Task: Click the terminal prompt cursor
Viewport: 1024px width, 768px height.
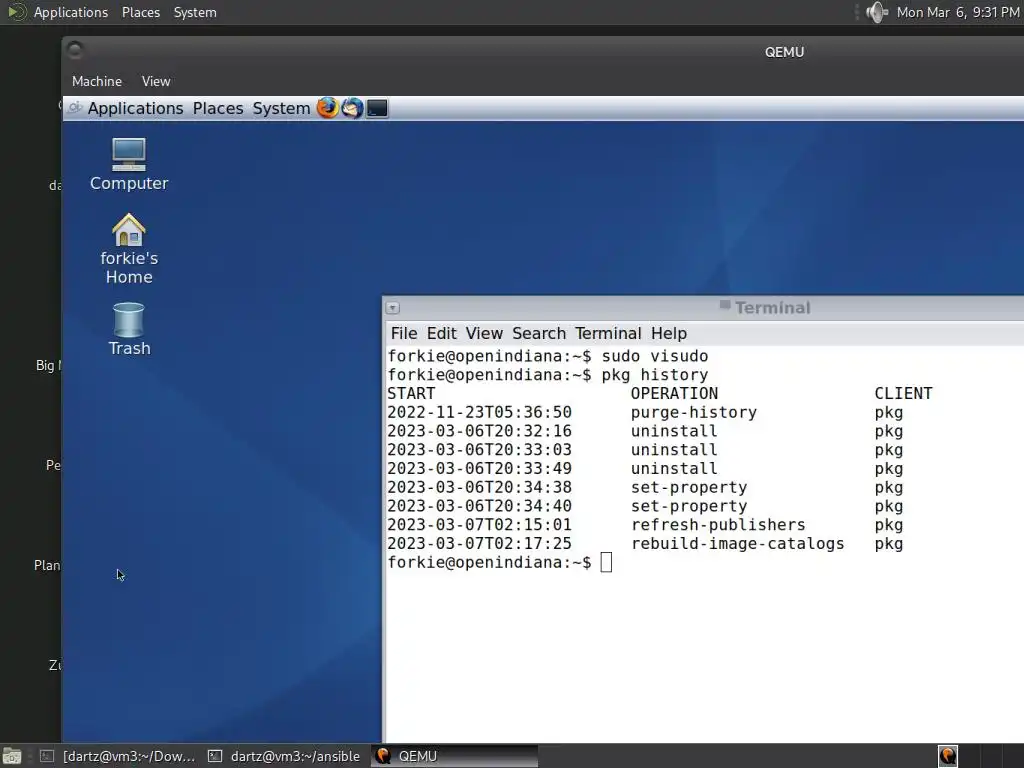Action: [606, 562]
